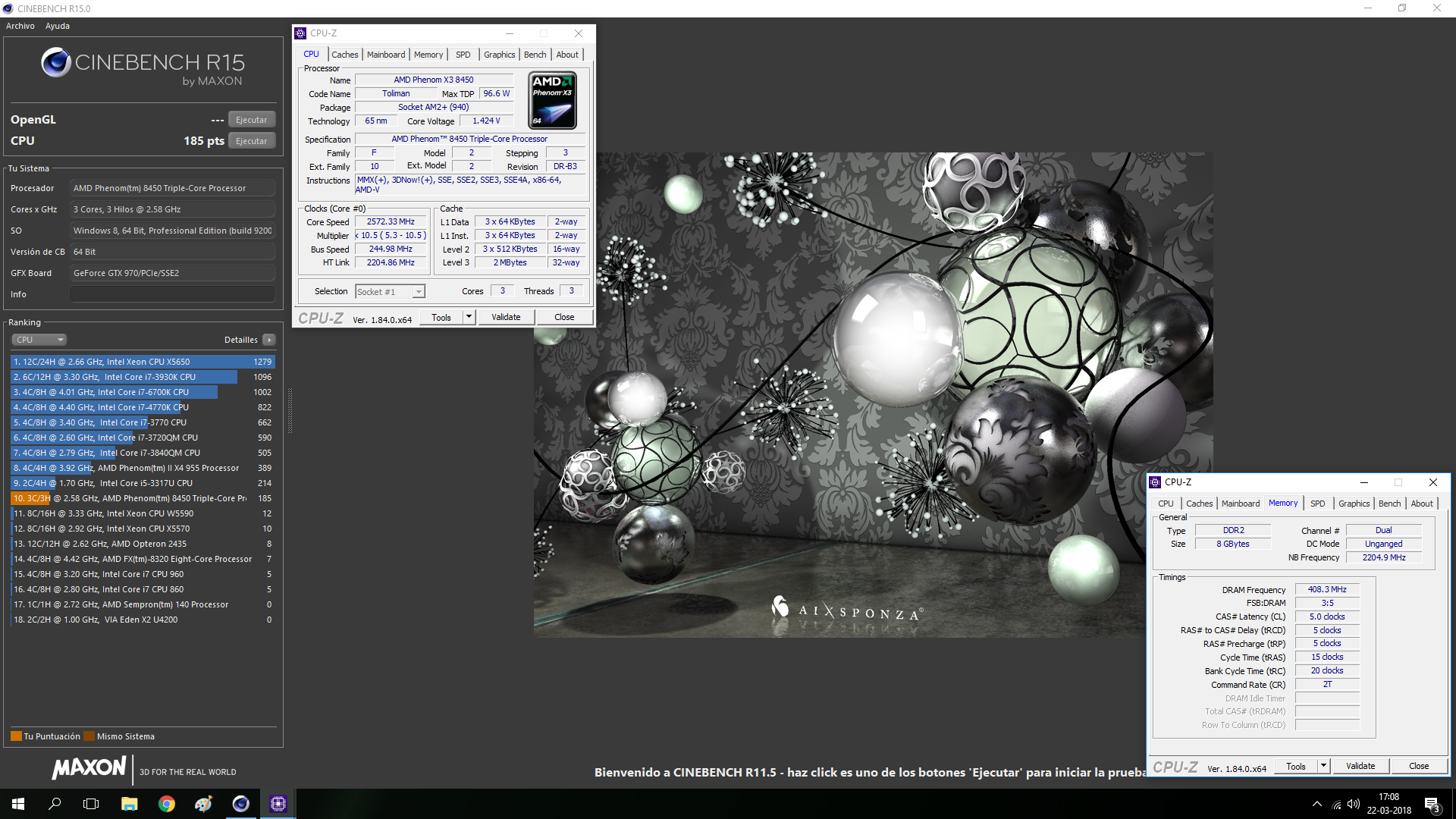Viewport: 1456px width, 819px height.
Task: Open the pinned app next to Chrome in the taskbar
Action: click(x=203, y=804)
